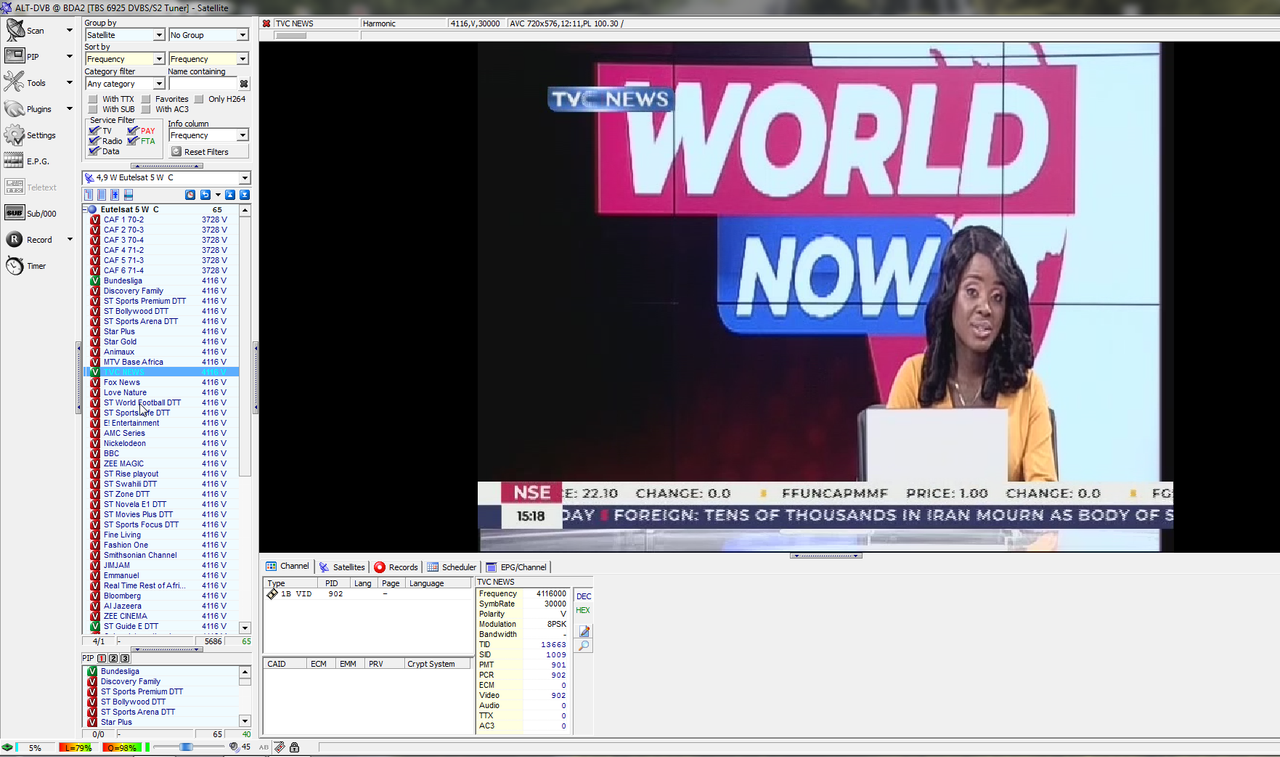Click the blue clock icon above channel list
The image size is (1280, 757).
coord(191,195)
